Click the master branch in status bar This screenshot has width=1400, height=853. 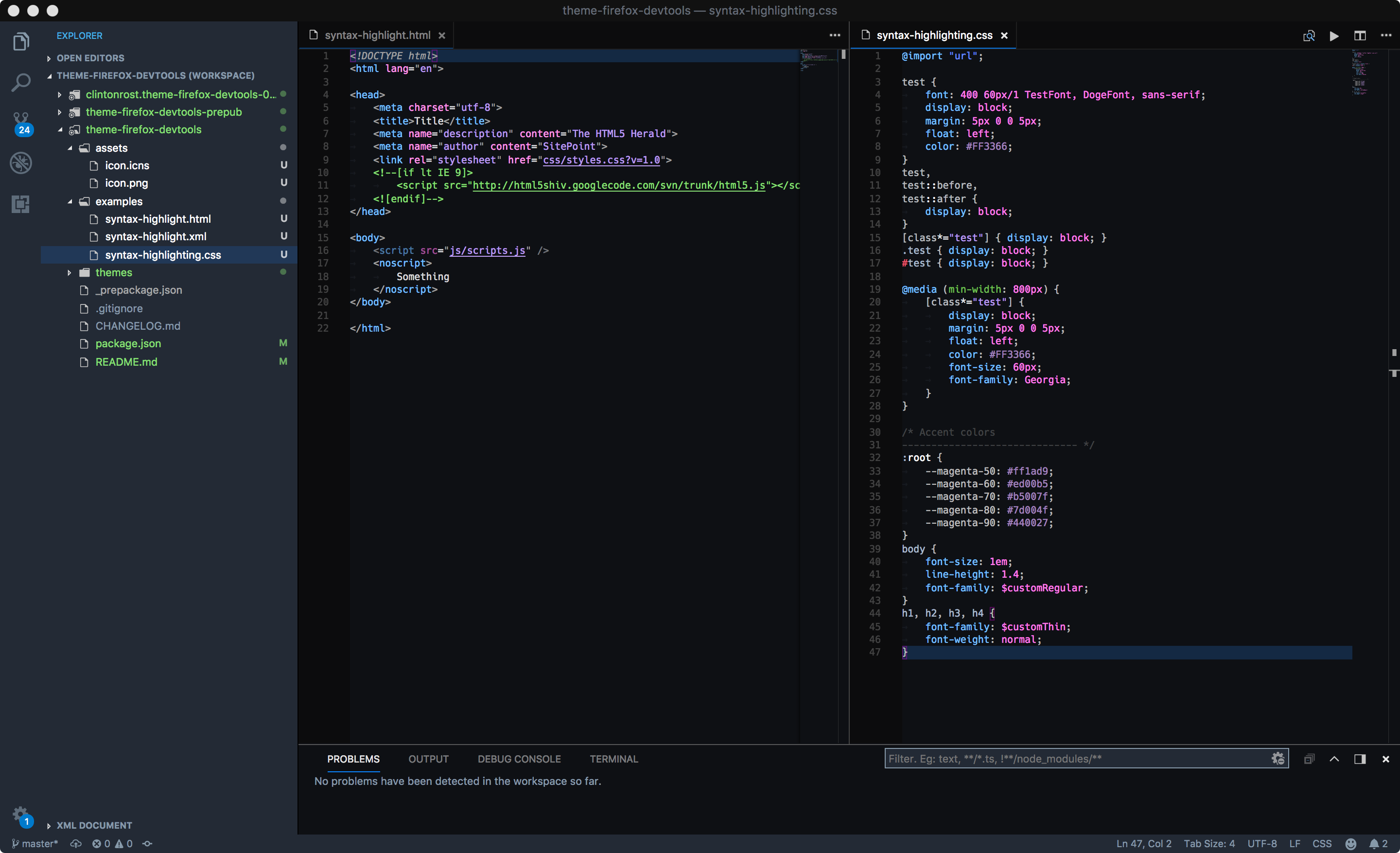coord(35,843)
